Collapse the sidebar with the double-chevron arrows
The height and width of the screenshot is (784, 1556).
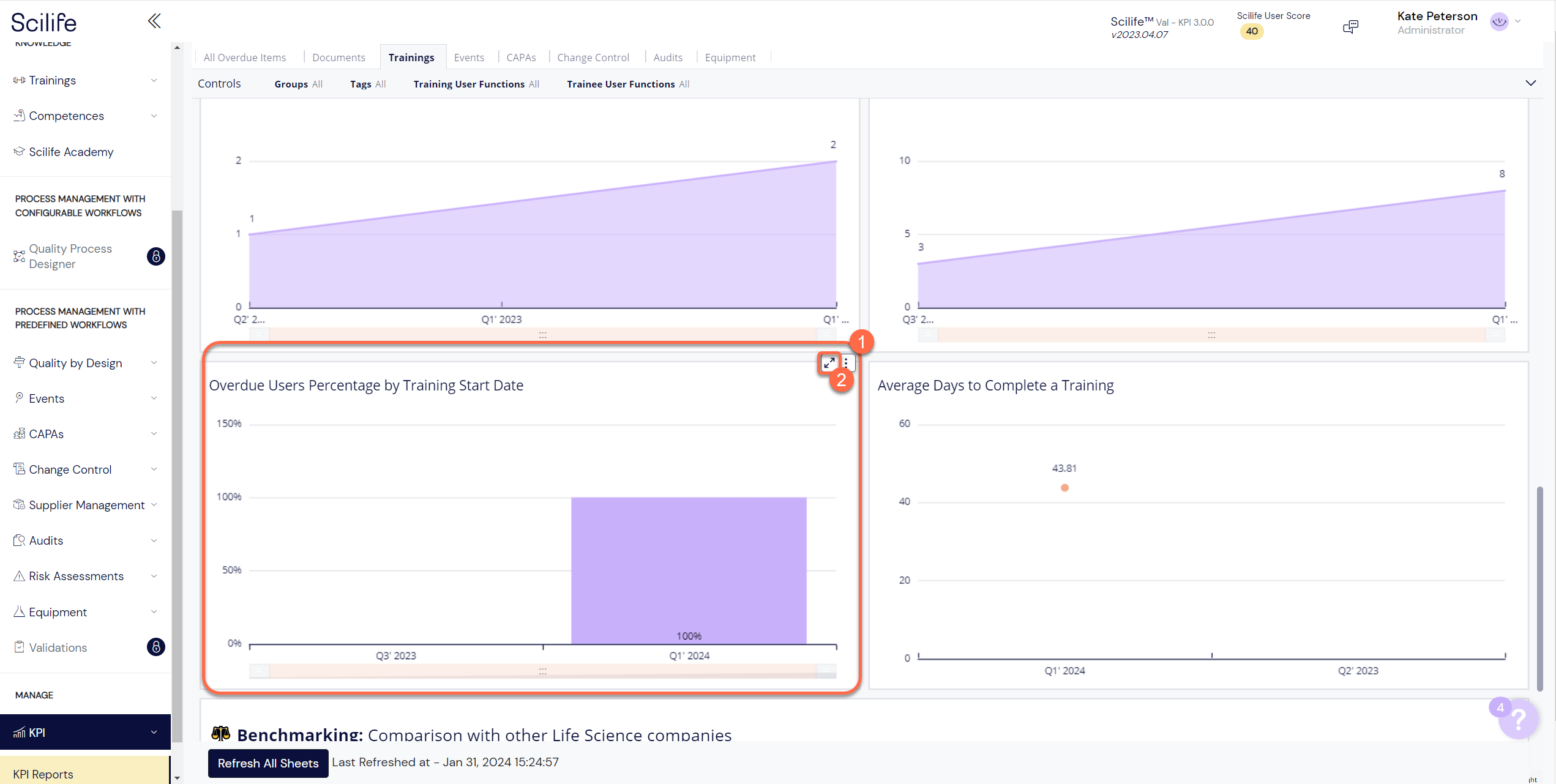154,20
